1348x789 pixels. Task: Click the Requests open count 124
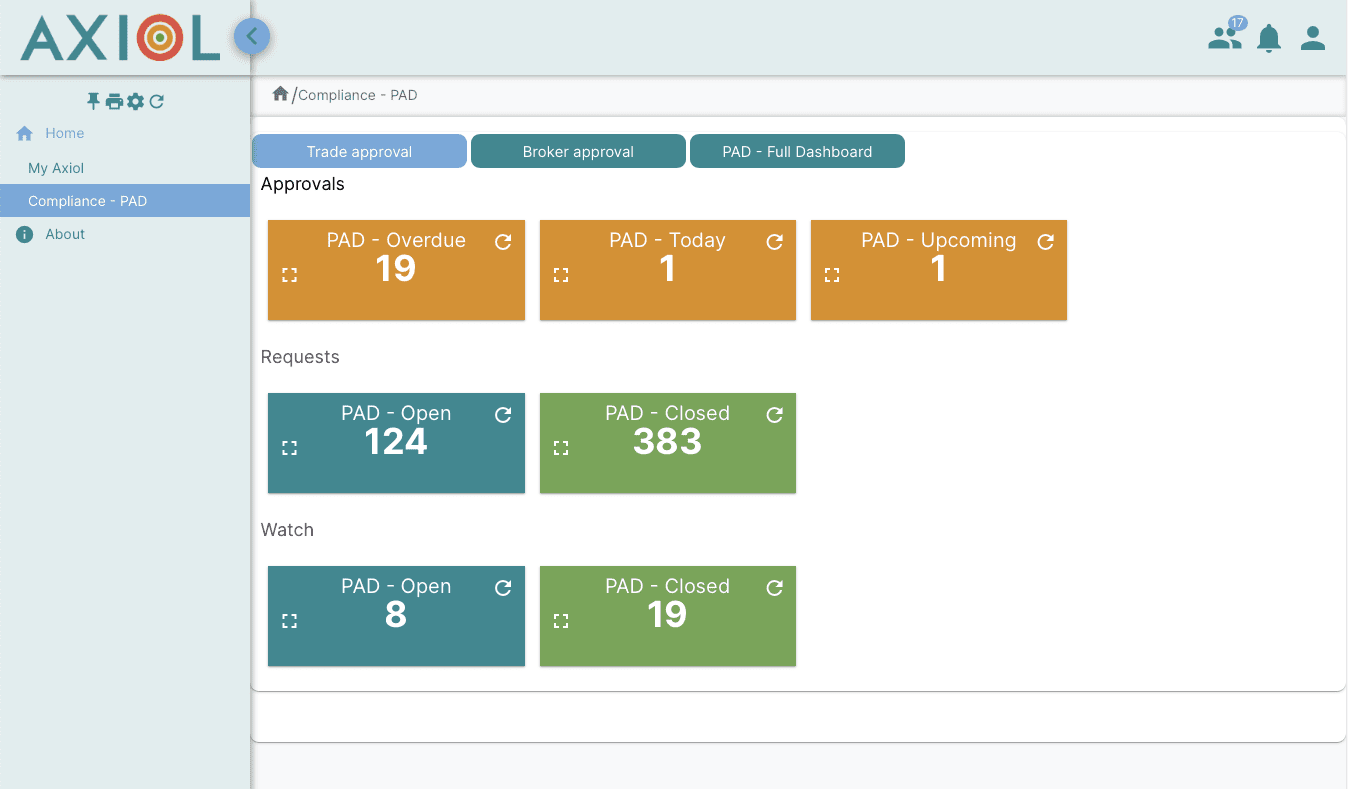tap(396, 442)
